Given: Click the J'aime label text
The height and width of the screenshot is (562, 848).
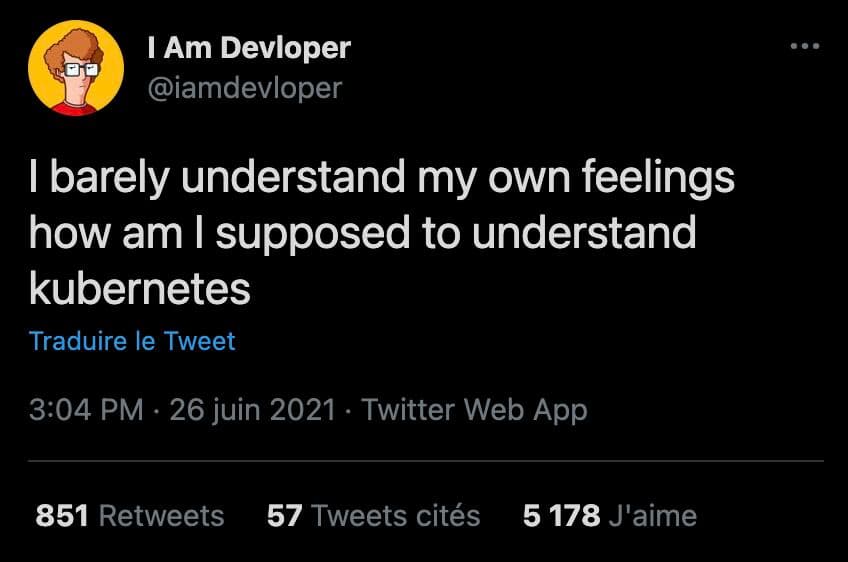Looking at the screenshot, I should [x=653, y=515].
